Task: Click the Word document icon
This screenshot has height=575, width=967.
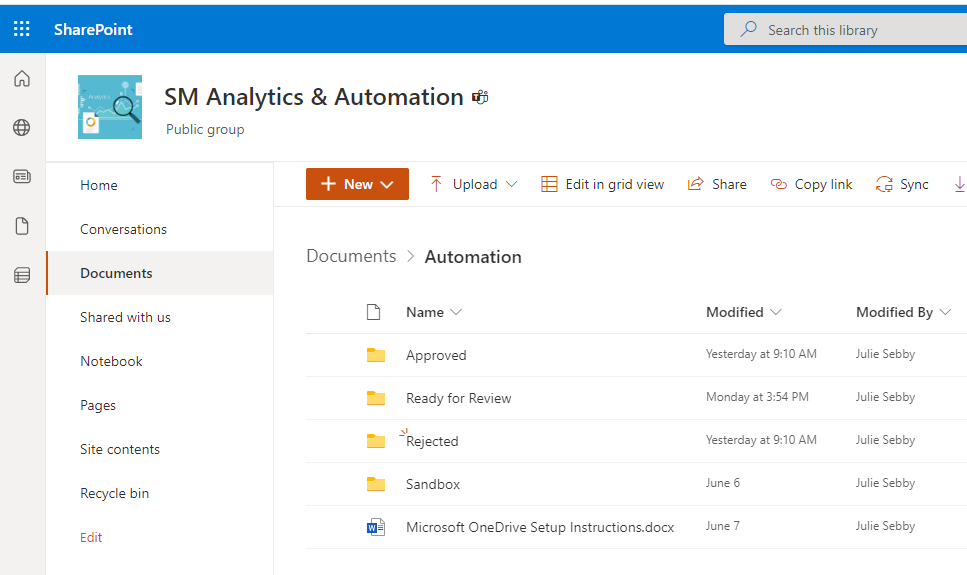Action: [x=376, y=527]
